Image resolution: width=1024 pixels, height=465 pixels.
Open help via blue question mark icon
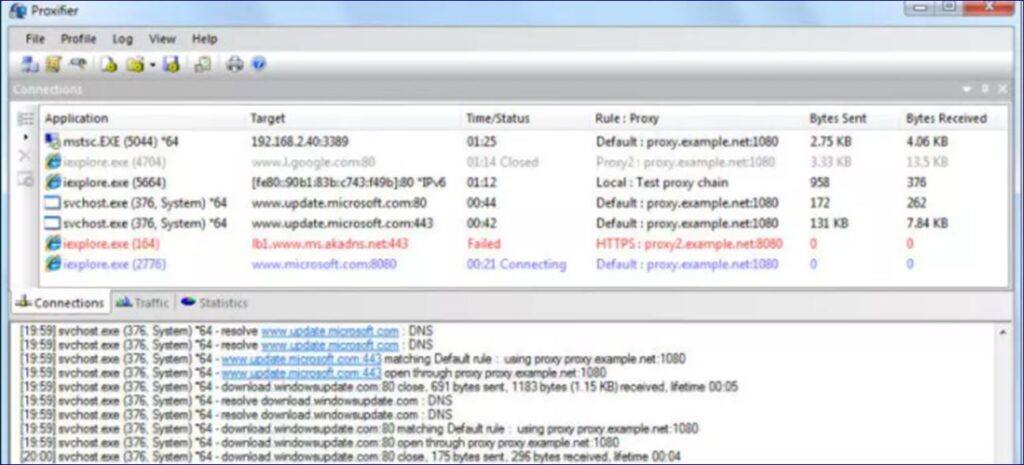[x=259, y=64]
